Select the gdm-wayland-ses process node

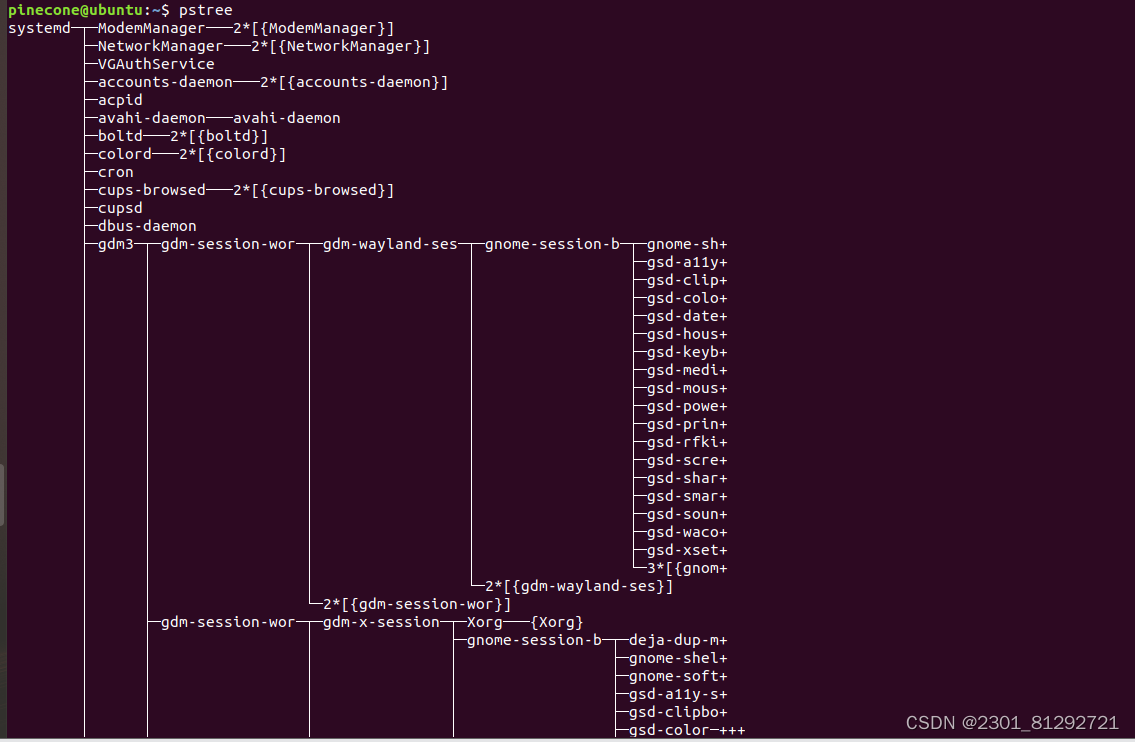tap(390, 245)
